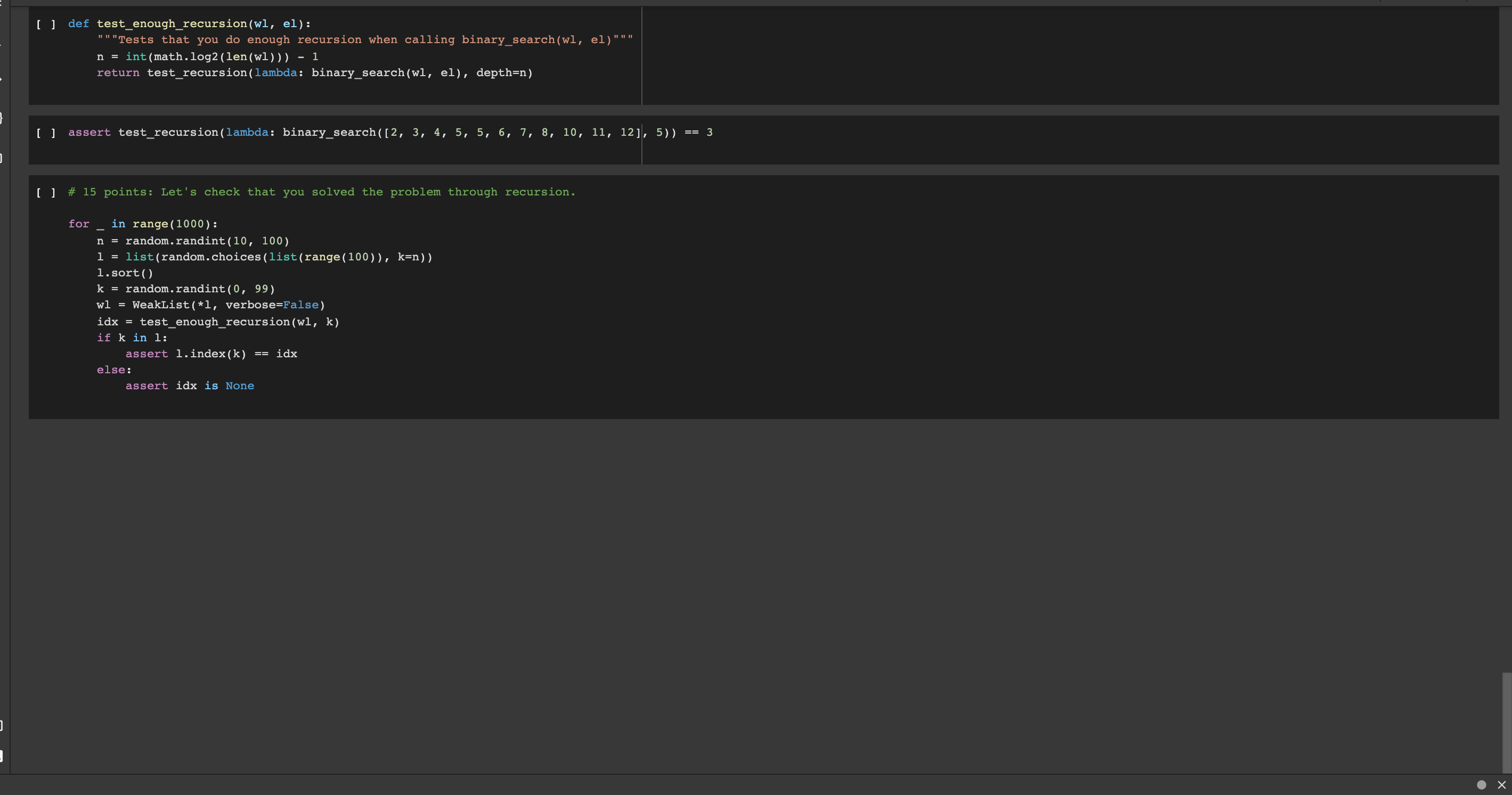Screen dimensions: 1512x795
Task: Click the 'for _ in range(1000):' line
Action: click(x=143, y=224)
